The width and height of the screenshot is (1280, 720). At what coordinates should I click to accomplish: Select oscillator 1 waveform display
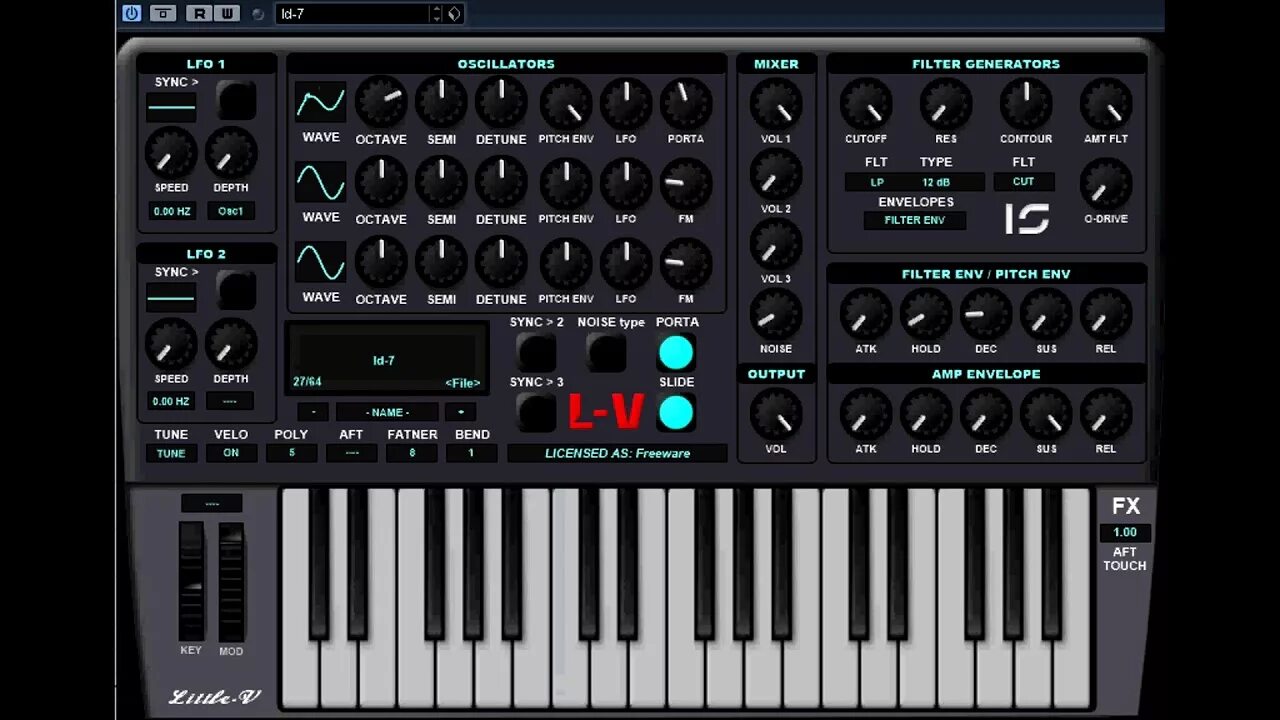click(x=321, y=102)
